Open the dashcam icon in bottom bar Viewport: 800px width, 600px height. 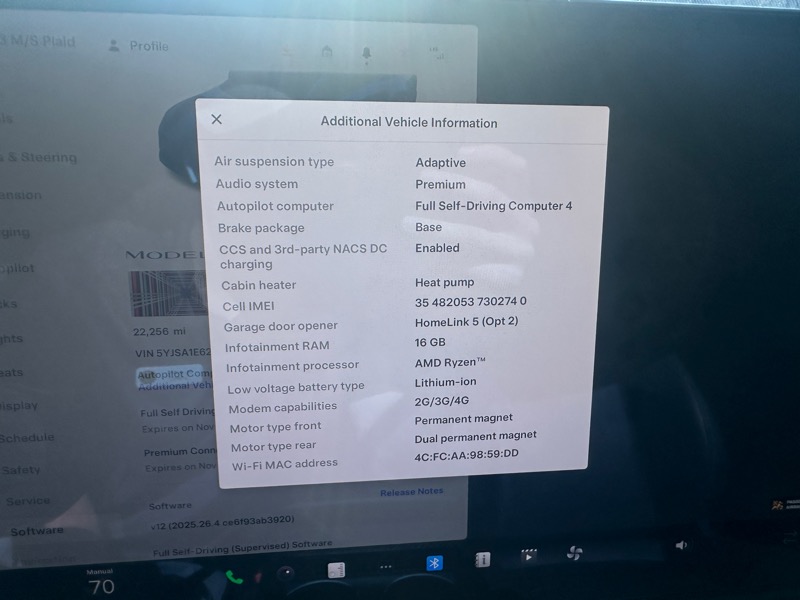(286, 573)
